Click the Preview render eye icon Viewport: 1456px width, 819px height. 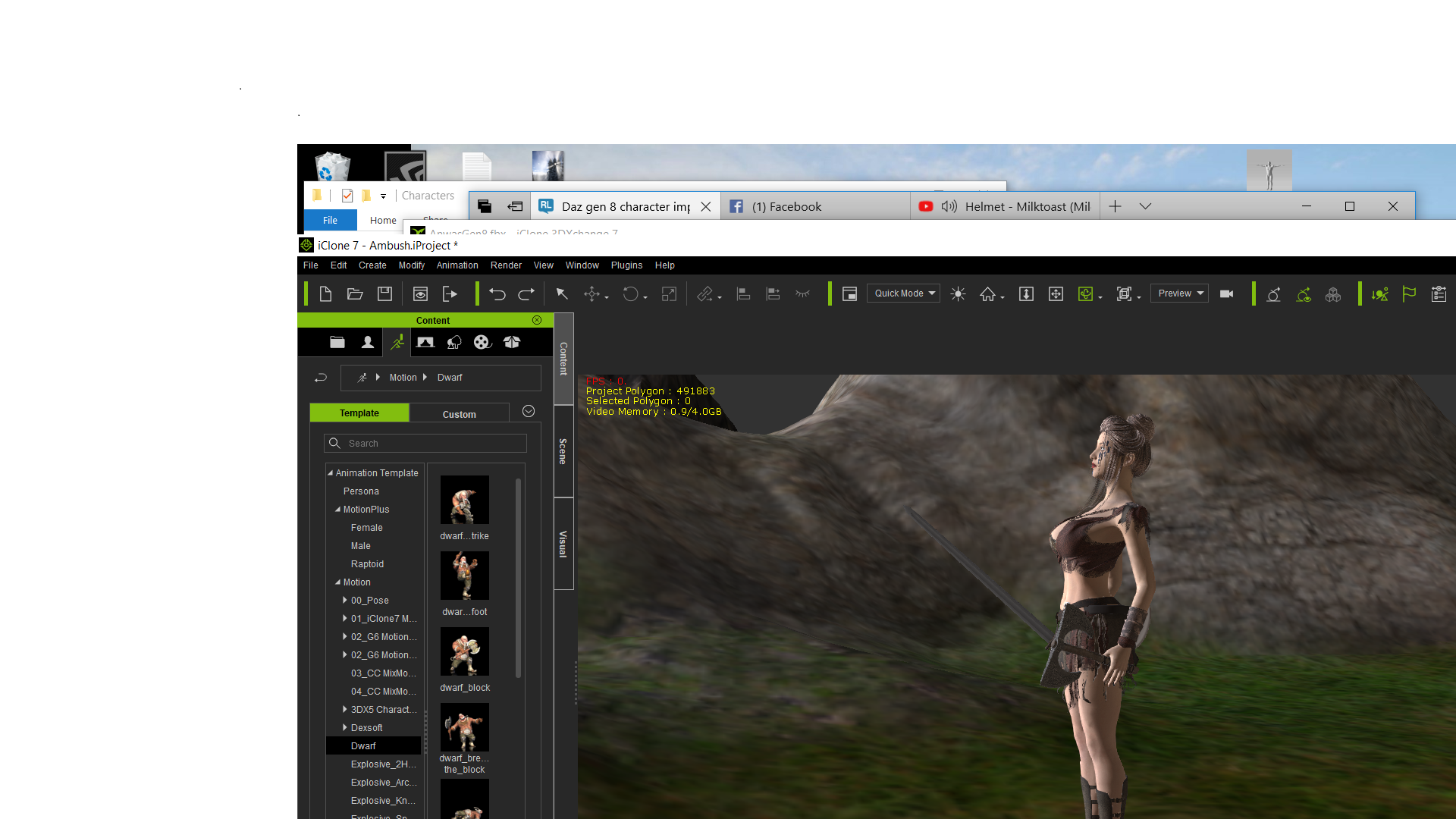[x=420, y=294]
